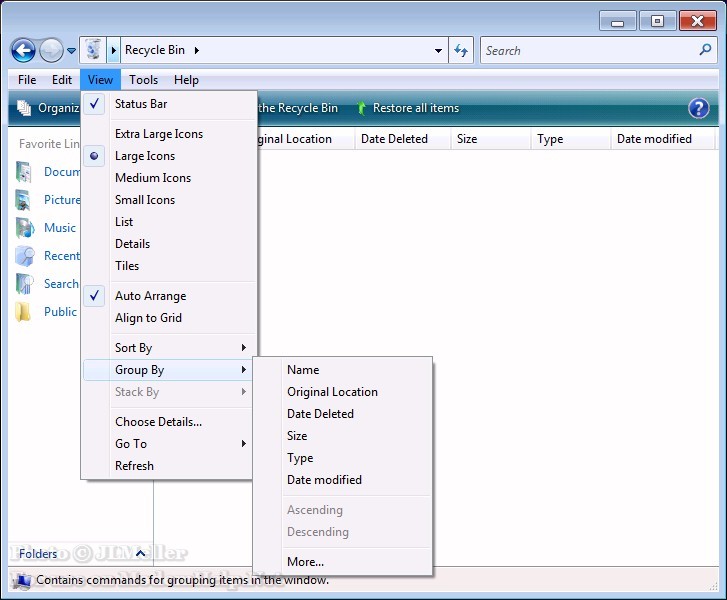The height and width of the screenshot is (600, 727).
Task: Expand the arrow before Recycle Bin breadcrumb
Action: point(114,50)
